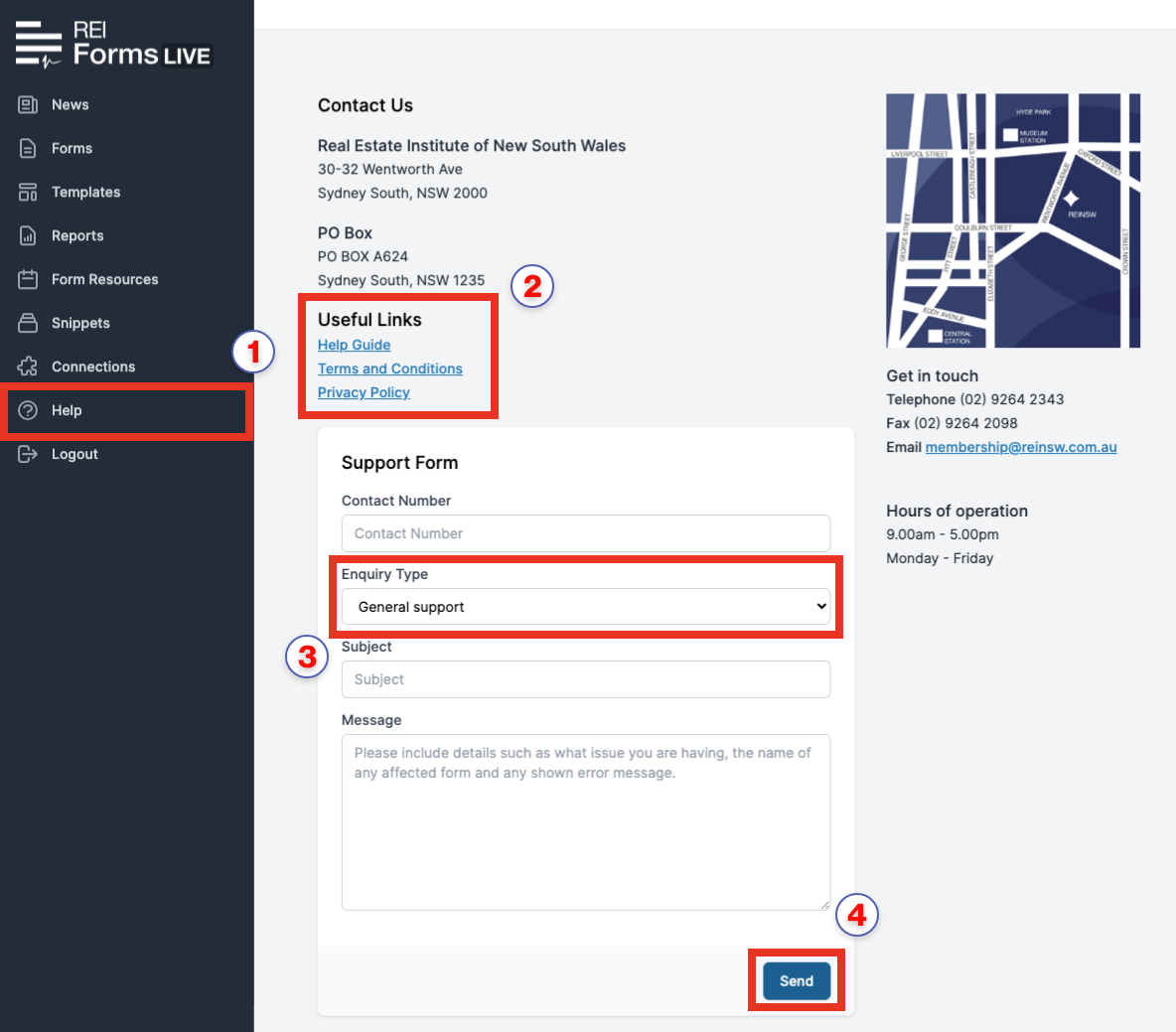Click inside the Message text area

point(586,821)
